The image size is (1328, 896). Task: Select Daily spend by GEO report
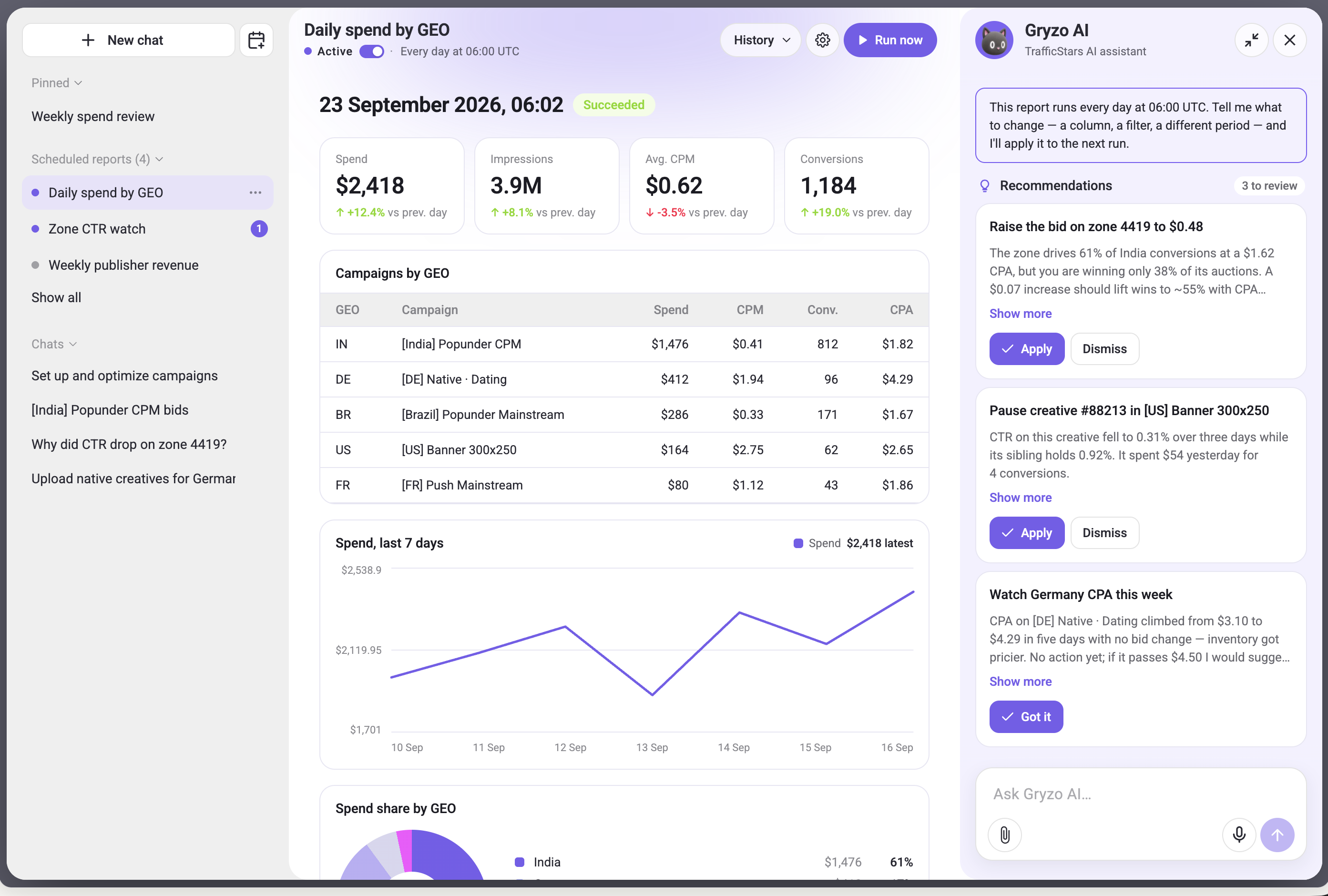pyautogui.click(x=147, y=193)
